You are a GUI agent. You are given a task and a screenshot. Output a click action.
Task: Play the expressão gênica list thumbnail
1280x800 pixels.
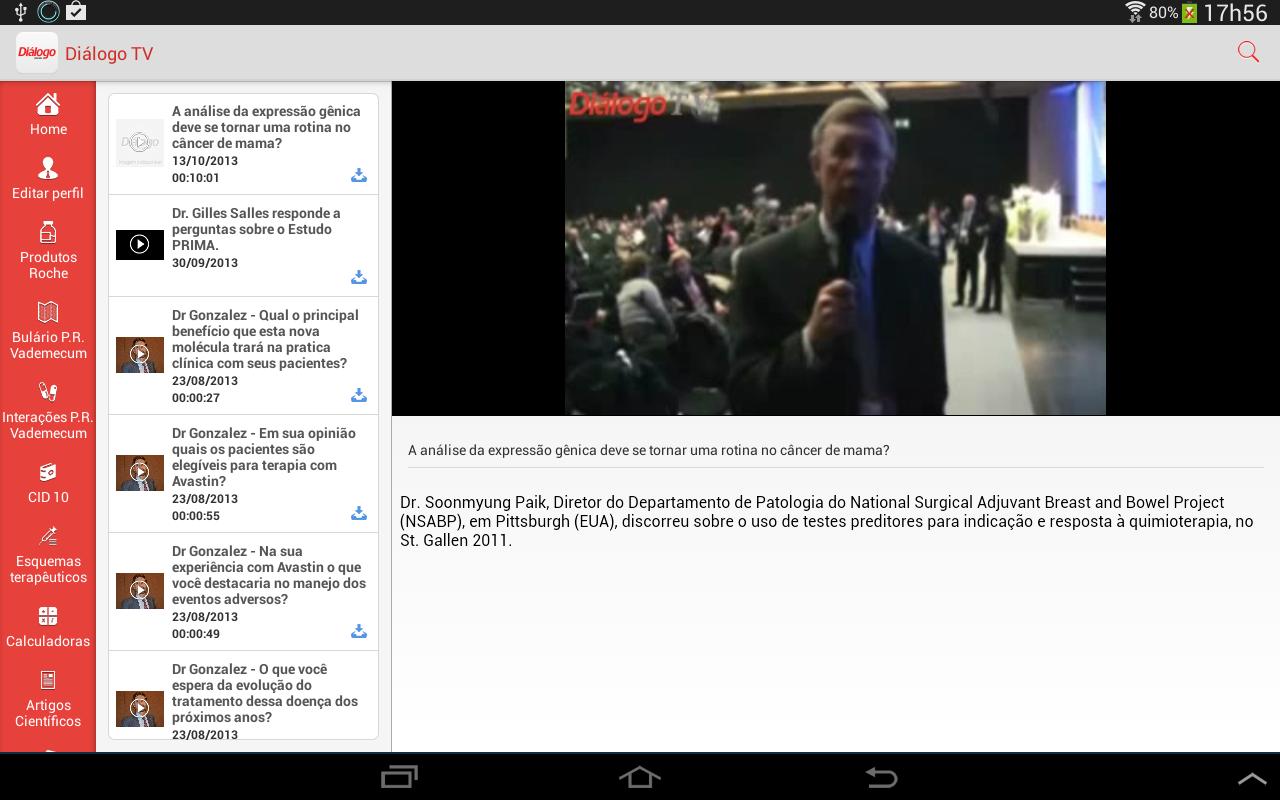pos(140,142)
